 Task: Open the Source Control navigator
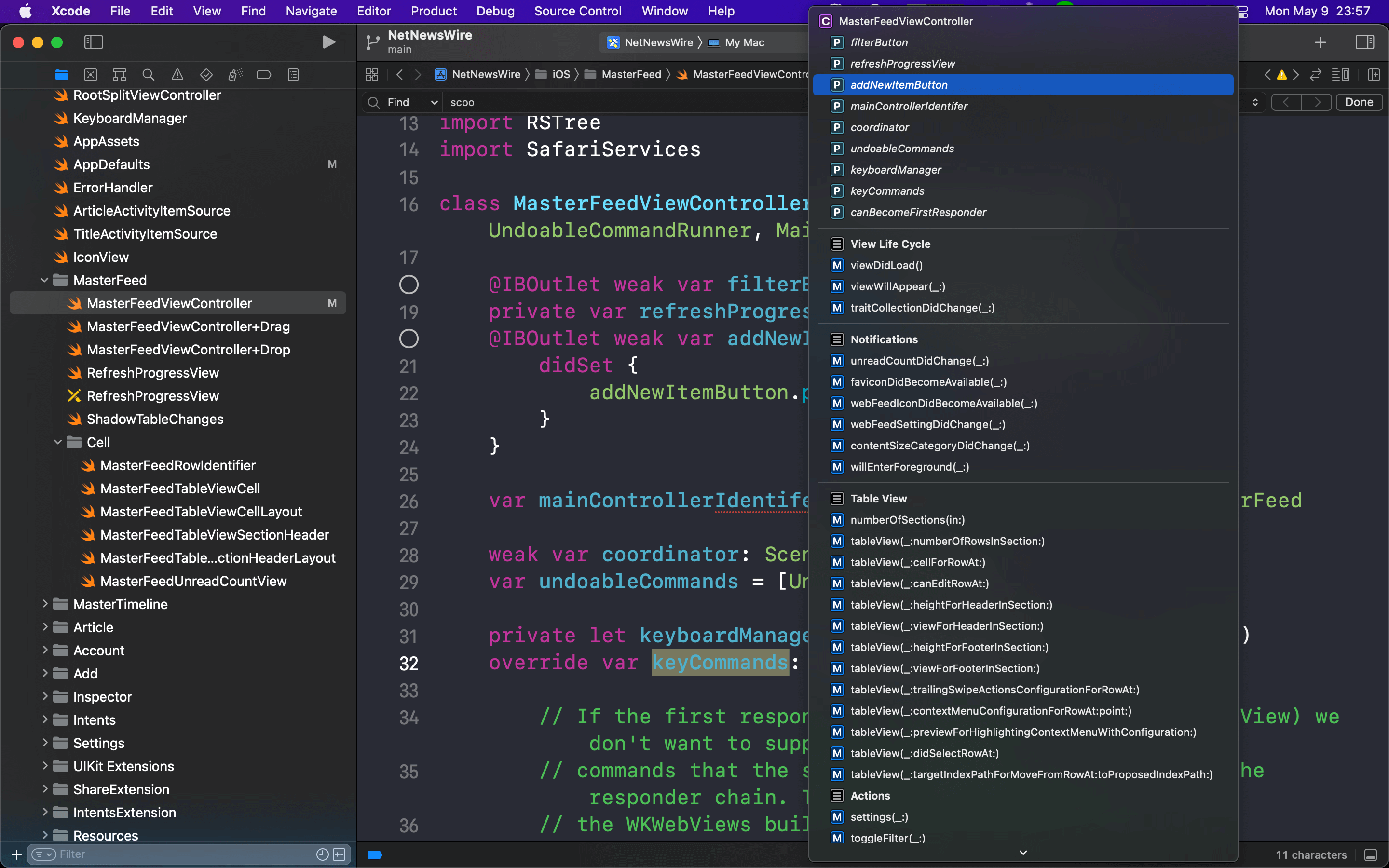91,75
